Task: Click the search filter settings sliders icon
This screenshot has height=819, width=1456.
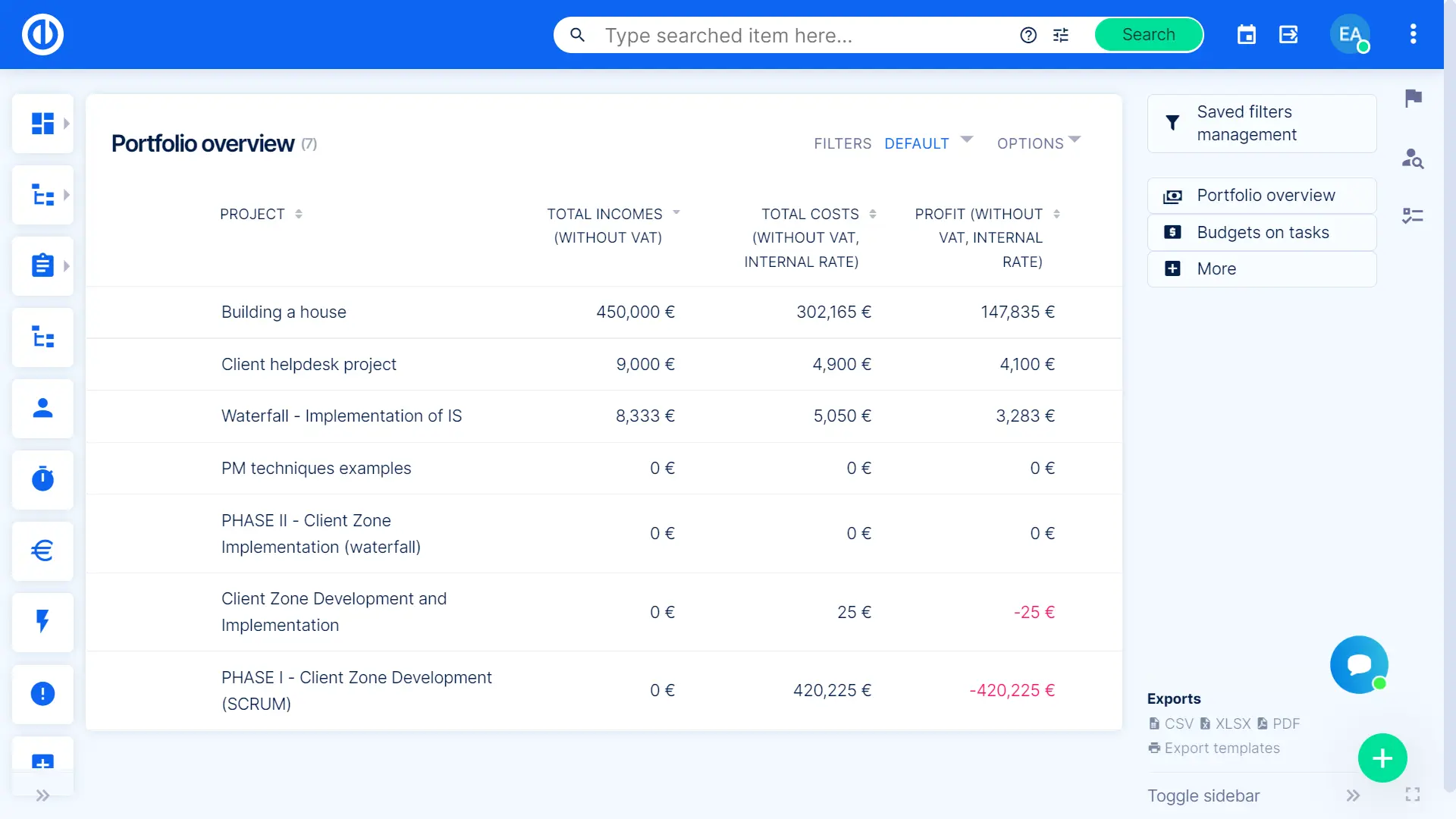Action: tap(1061, 35)
